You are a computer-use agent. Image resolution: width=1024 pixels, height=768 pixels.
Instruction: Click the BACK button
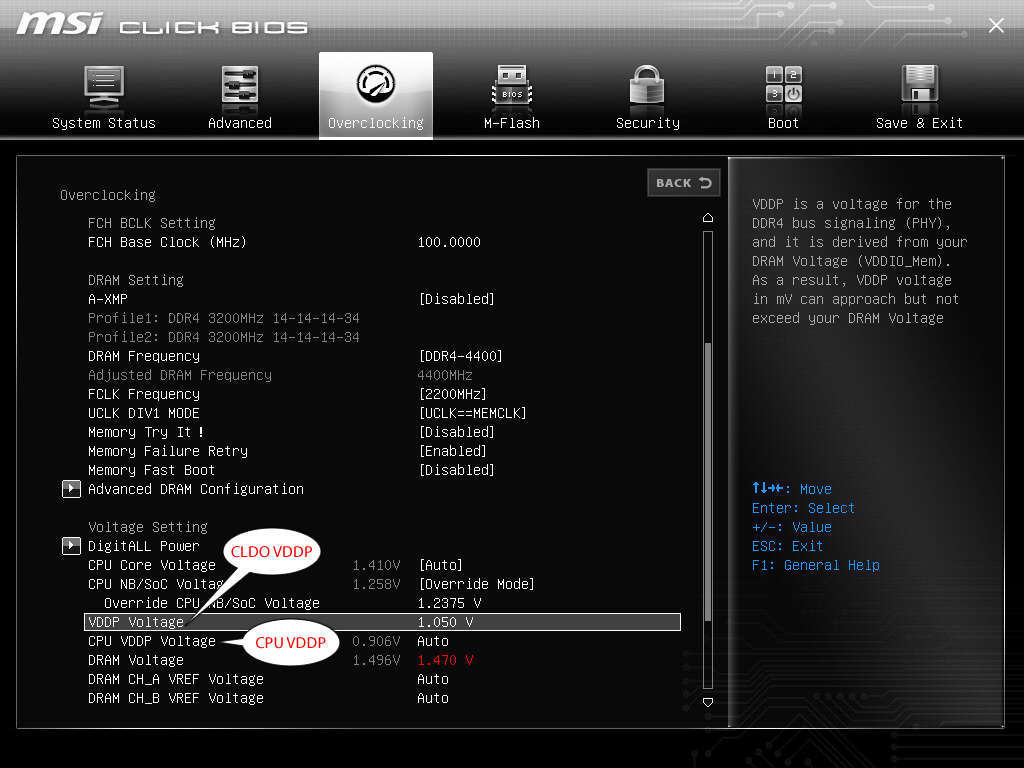coord(684,183)
